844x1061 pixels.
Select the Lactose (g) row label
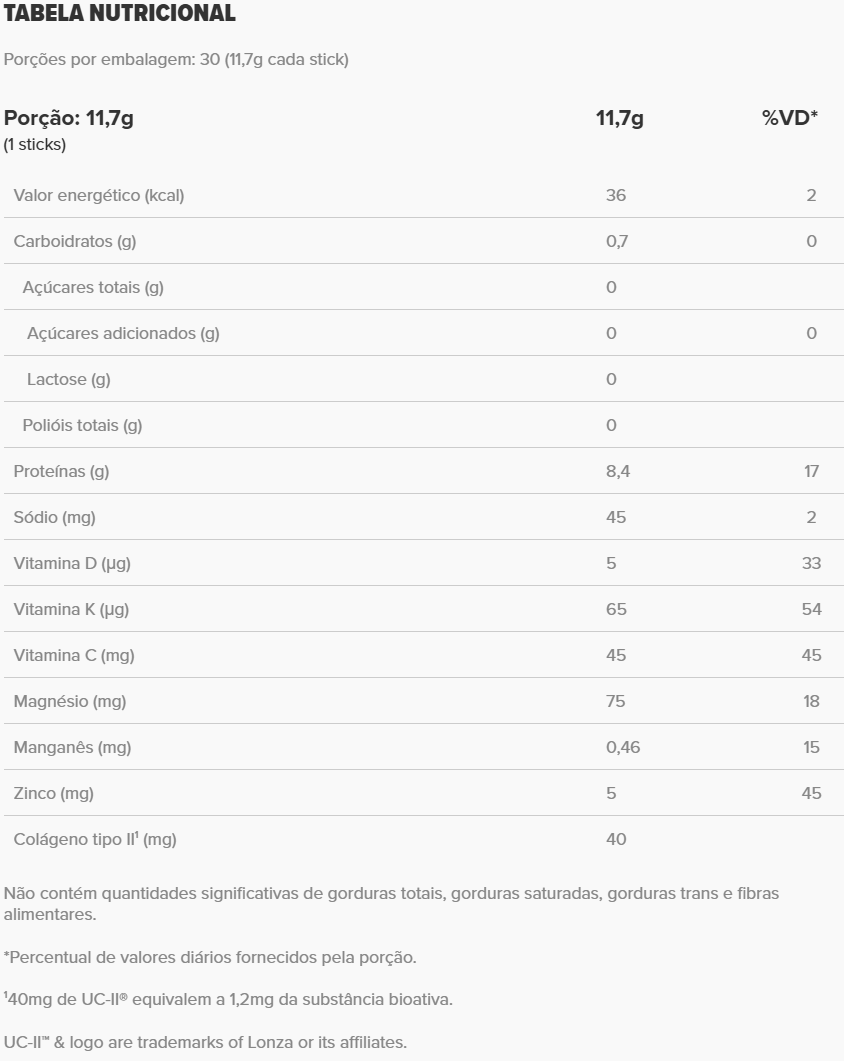pyautogui.click(x=69, y=379)
